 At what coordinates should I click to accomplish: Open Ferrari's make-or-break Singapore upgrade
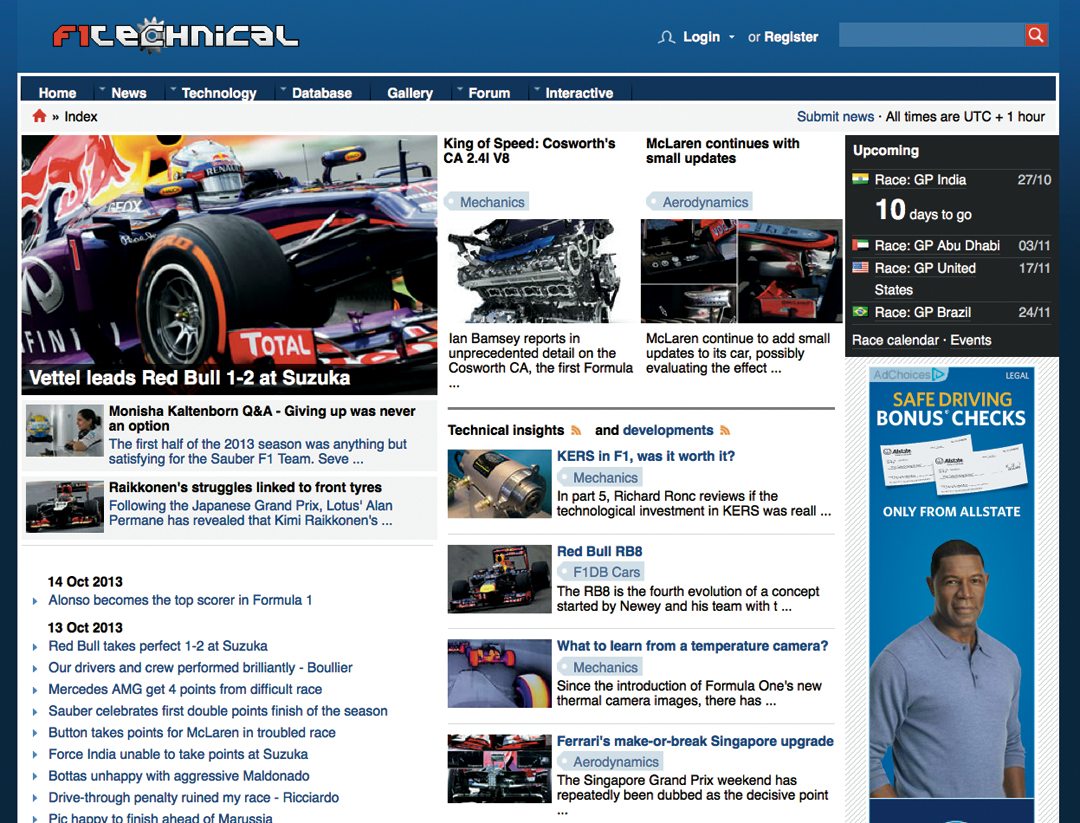click(695, 741)
